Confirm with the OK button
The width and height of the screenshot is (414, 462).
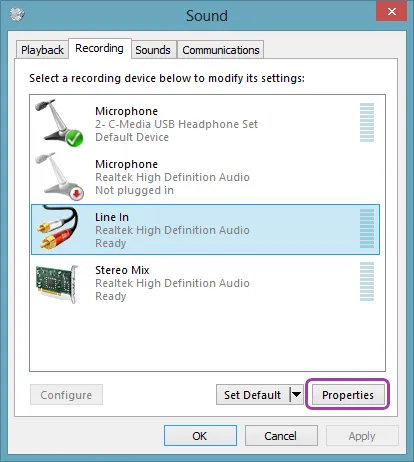tap(200, 436)
